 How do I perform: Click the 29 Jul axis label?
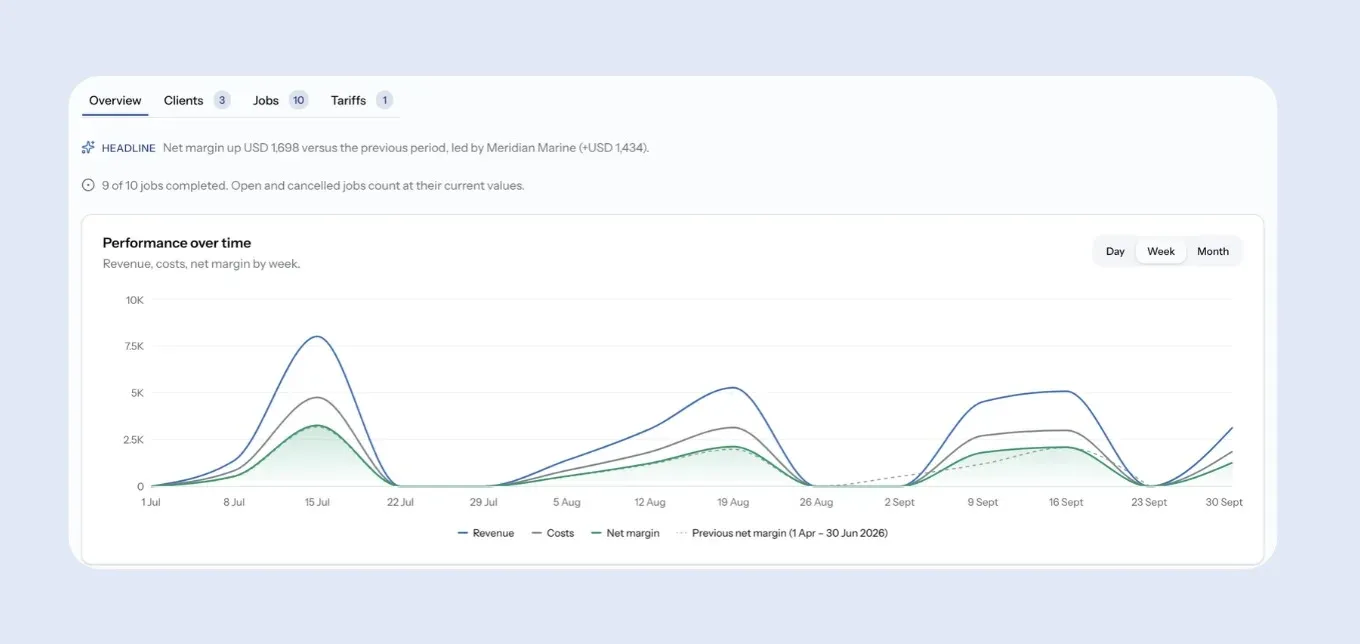pyautogui.click(x=483, y=503)
